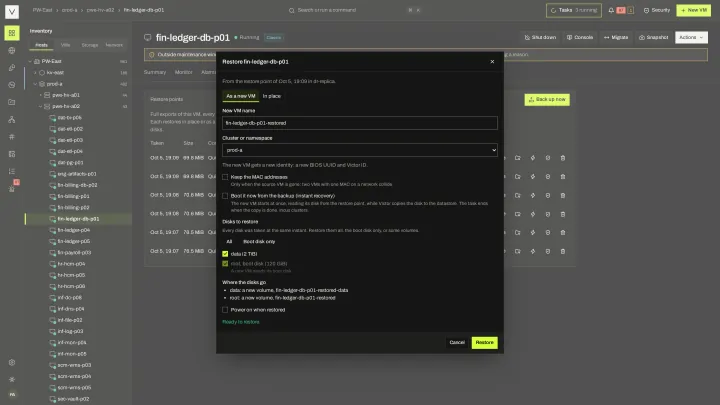Click the root boot disk checkbox

click(225, 264)
